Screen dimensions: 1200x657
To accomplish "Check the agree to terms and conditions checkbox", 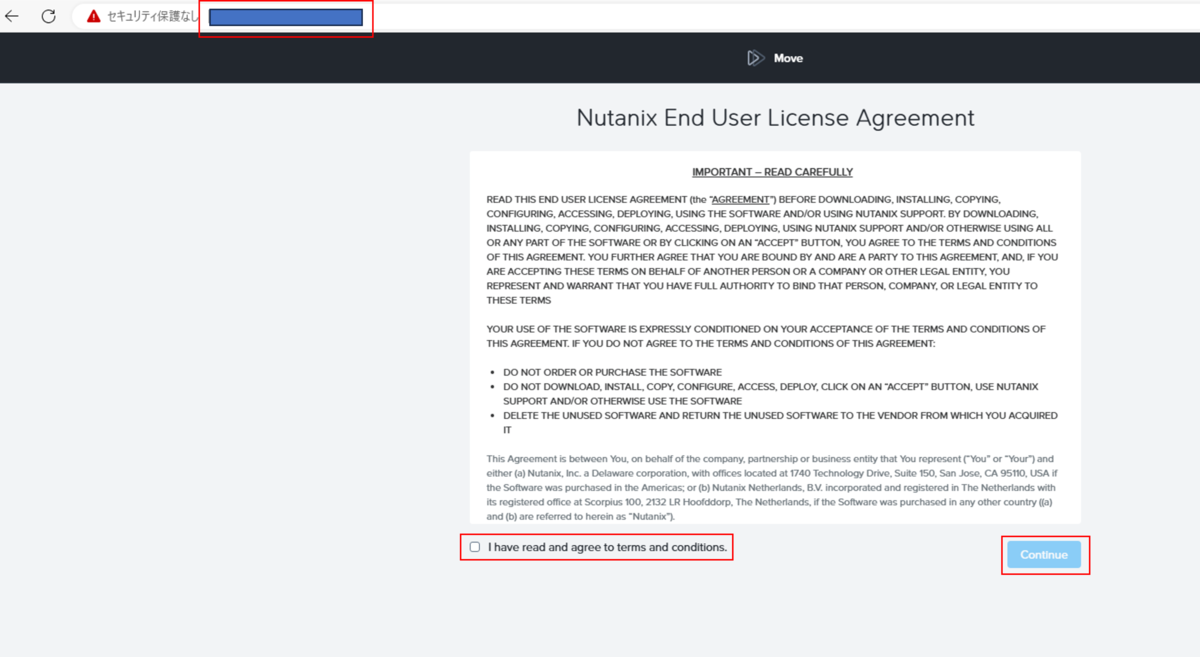I will pyautogui.click(x=475, y=547).
